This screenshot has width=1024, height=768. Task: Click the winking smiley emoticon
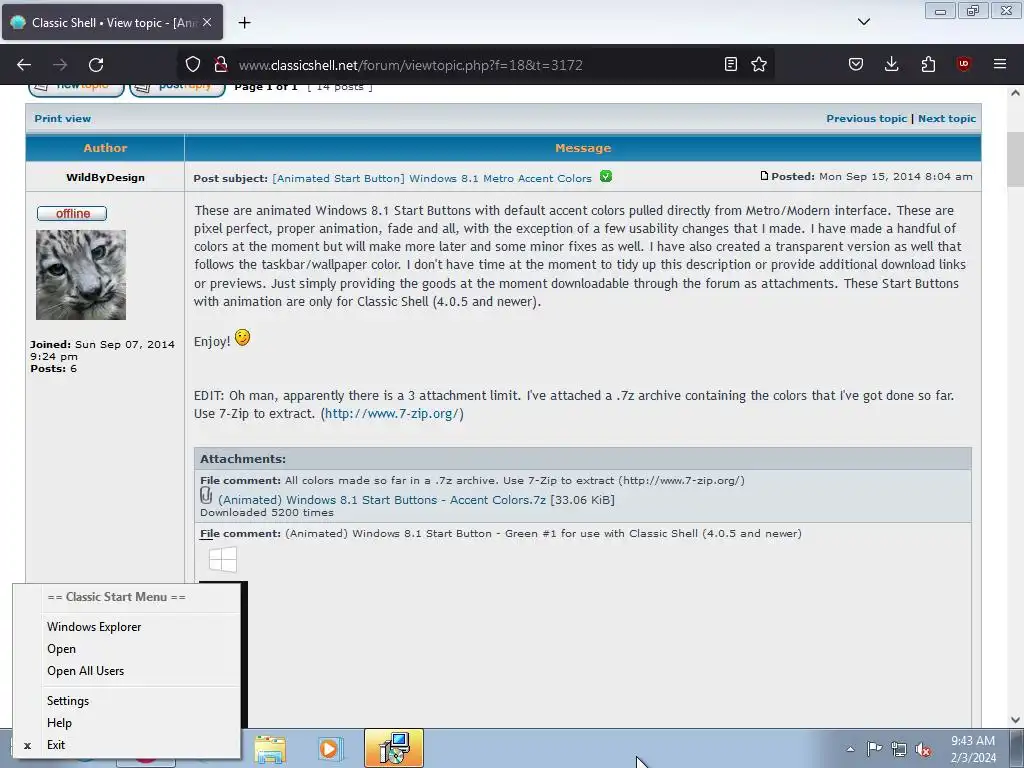point(242,338)
